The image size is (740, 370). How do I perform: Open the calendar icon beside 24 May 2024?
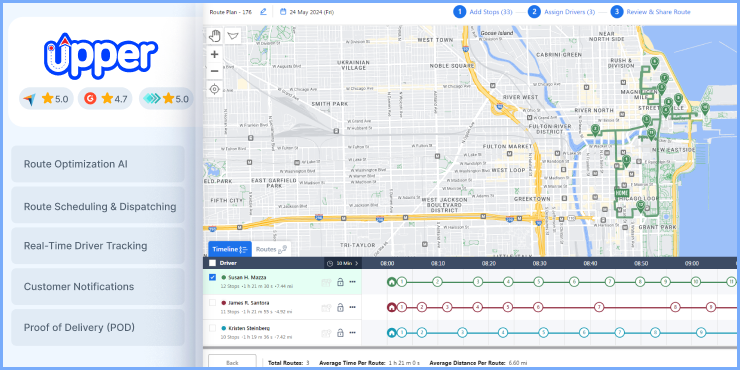(283, 12)
